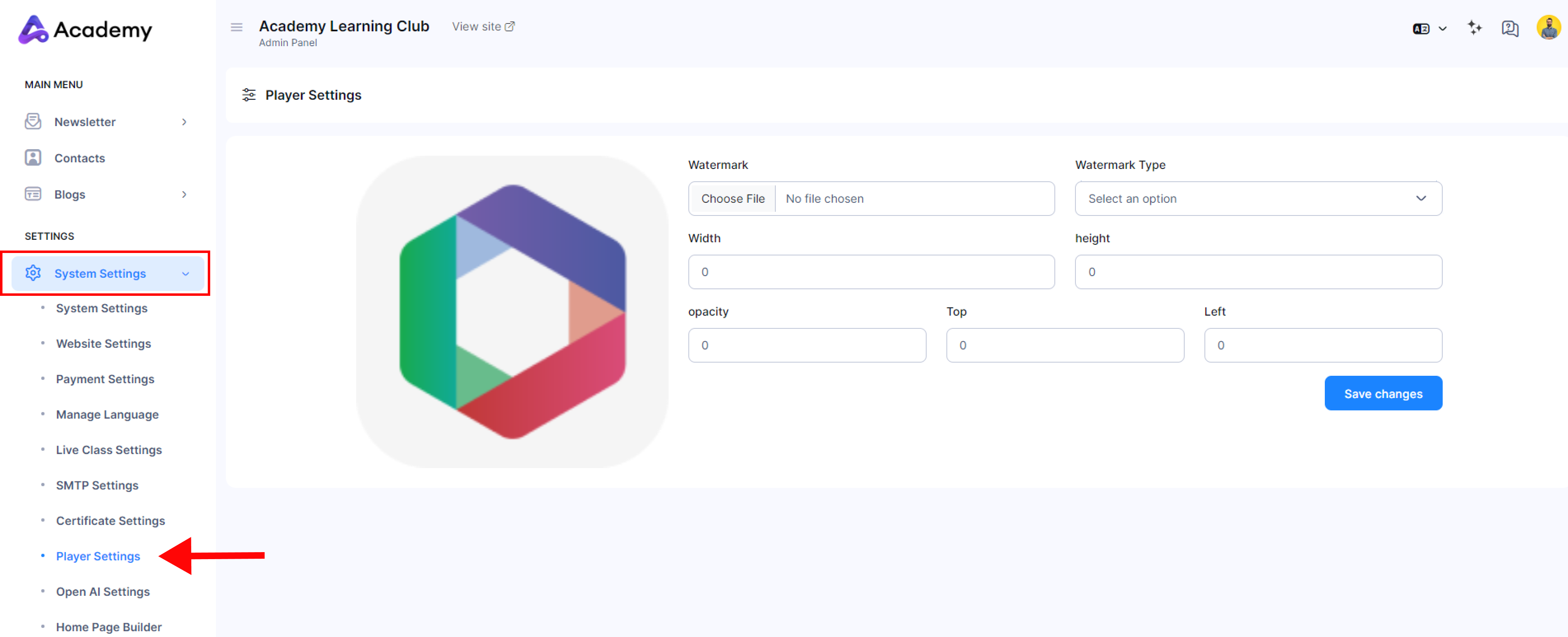Click the AI sparkle icon in header
The height and width of the screenshot is (637, 1568).
[1474, 28]
